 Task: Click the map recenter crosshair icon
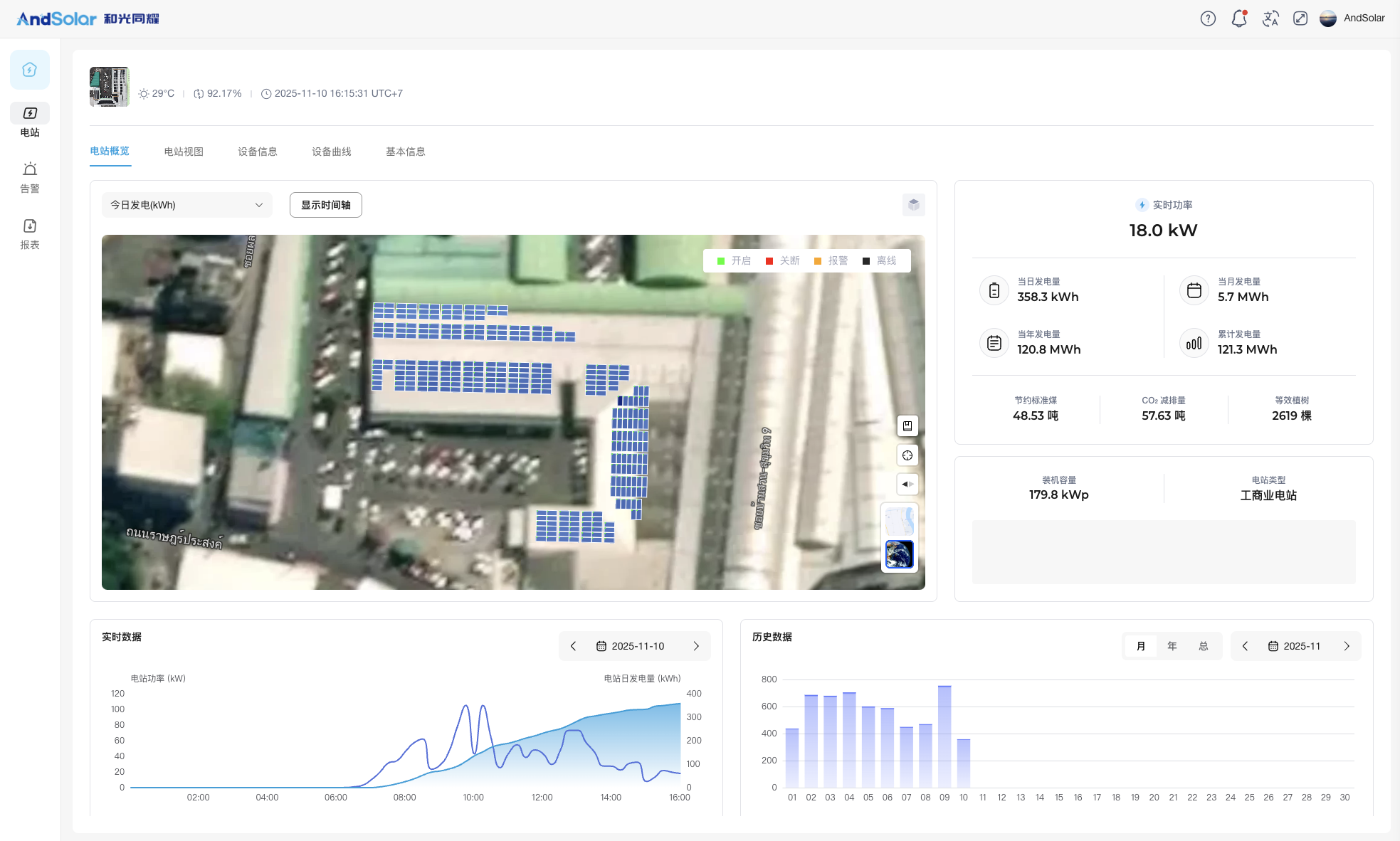click(907, 455)
